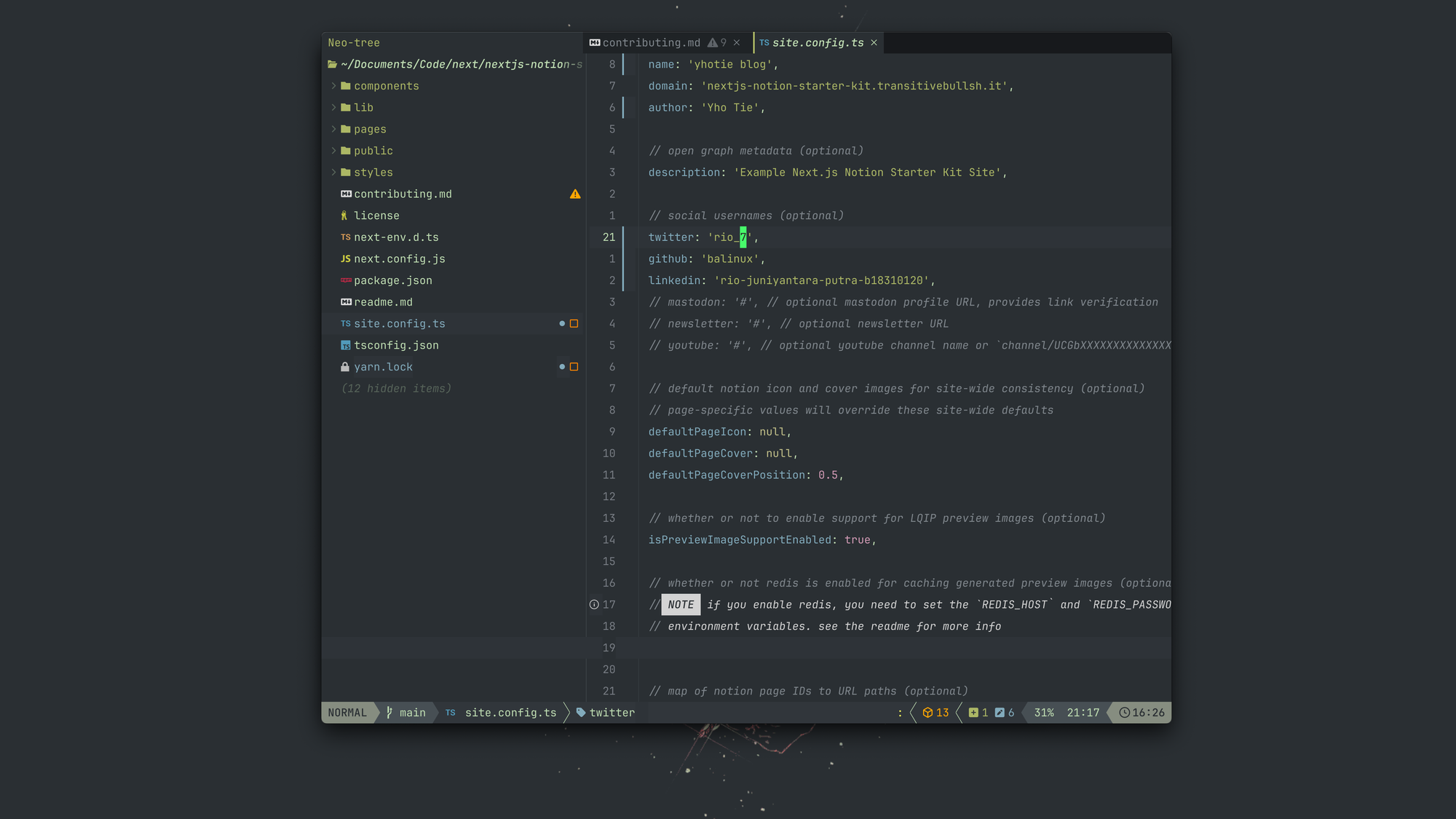Open readme.md in the tree
This screenshot has height=819, width=1456.
(x=383, y=302)
